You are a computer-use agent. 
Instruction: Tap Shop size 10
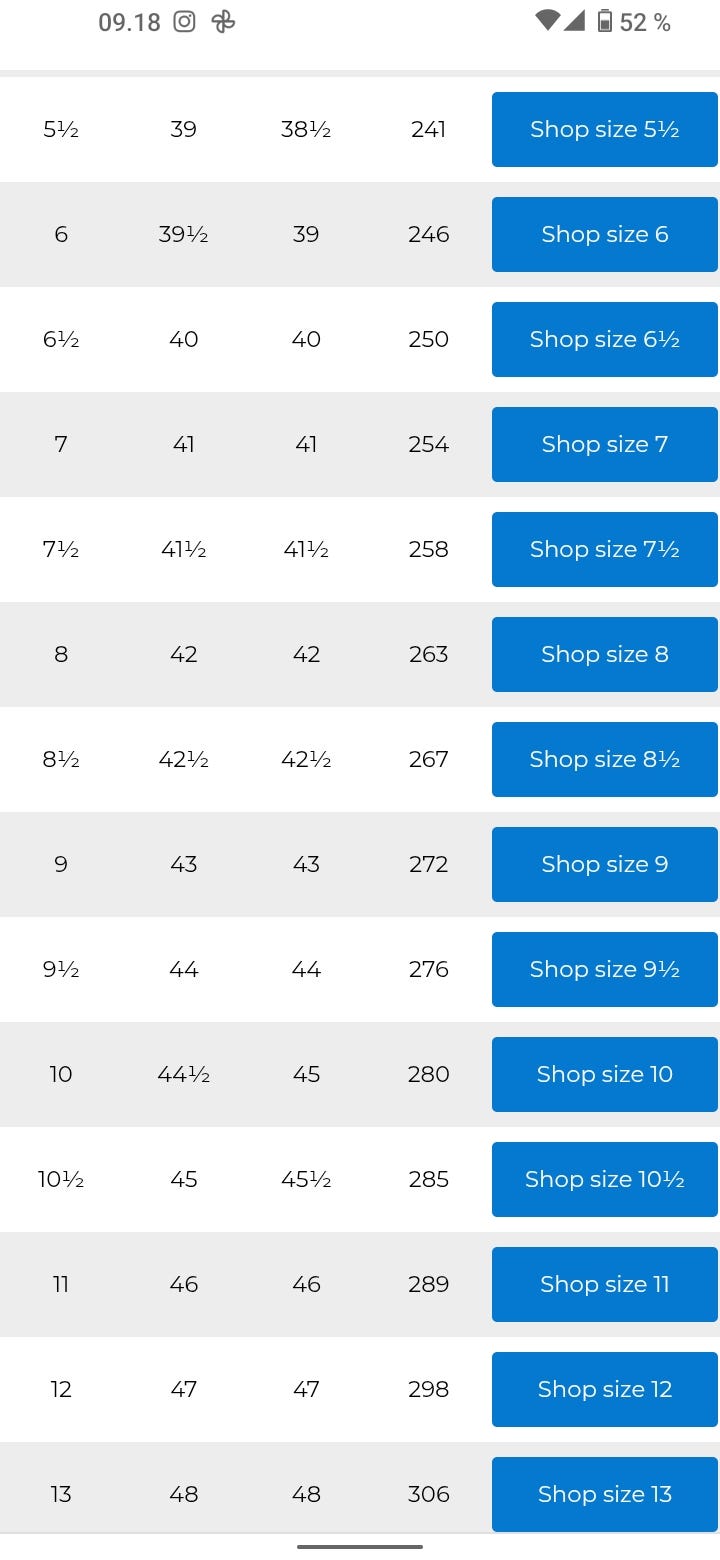coord(604,1074)
